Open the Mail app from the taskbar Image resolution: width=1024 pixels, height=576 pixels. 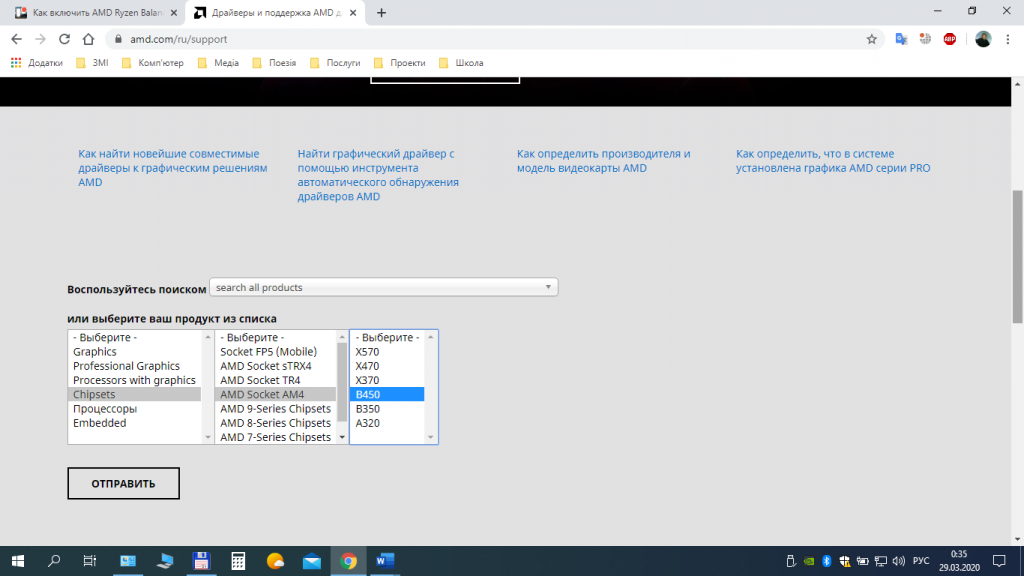[x=311, y=562]
